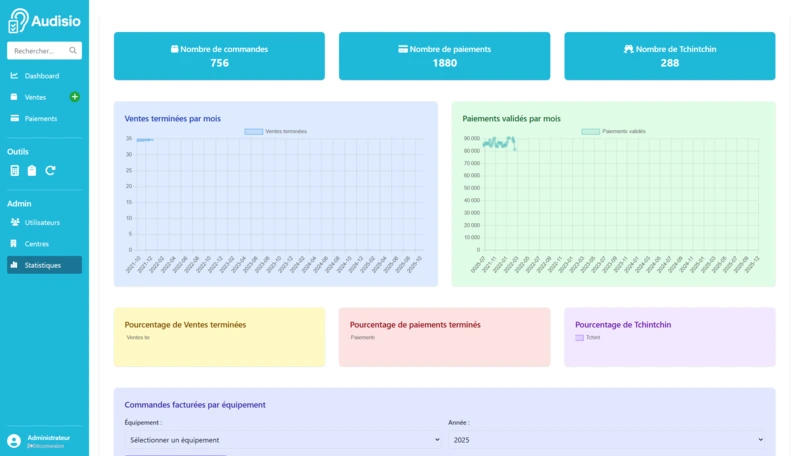This screenshot has width=800, height=456.
Task: Open Utilisateurs in Admin section
Action: coord(42,222)
